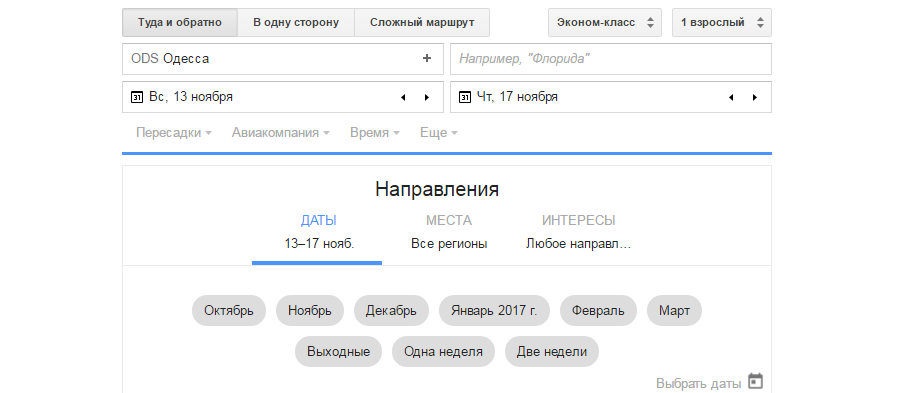The width and height of the screenshot is (901, 393).
Task: Shift return date one day earlier
Action: 731,98
